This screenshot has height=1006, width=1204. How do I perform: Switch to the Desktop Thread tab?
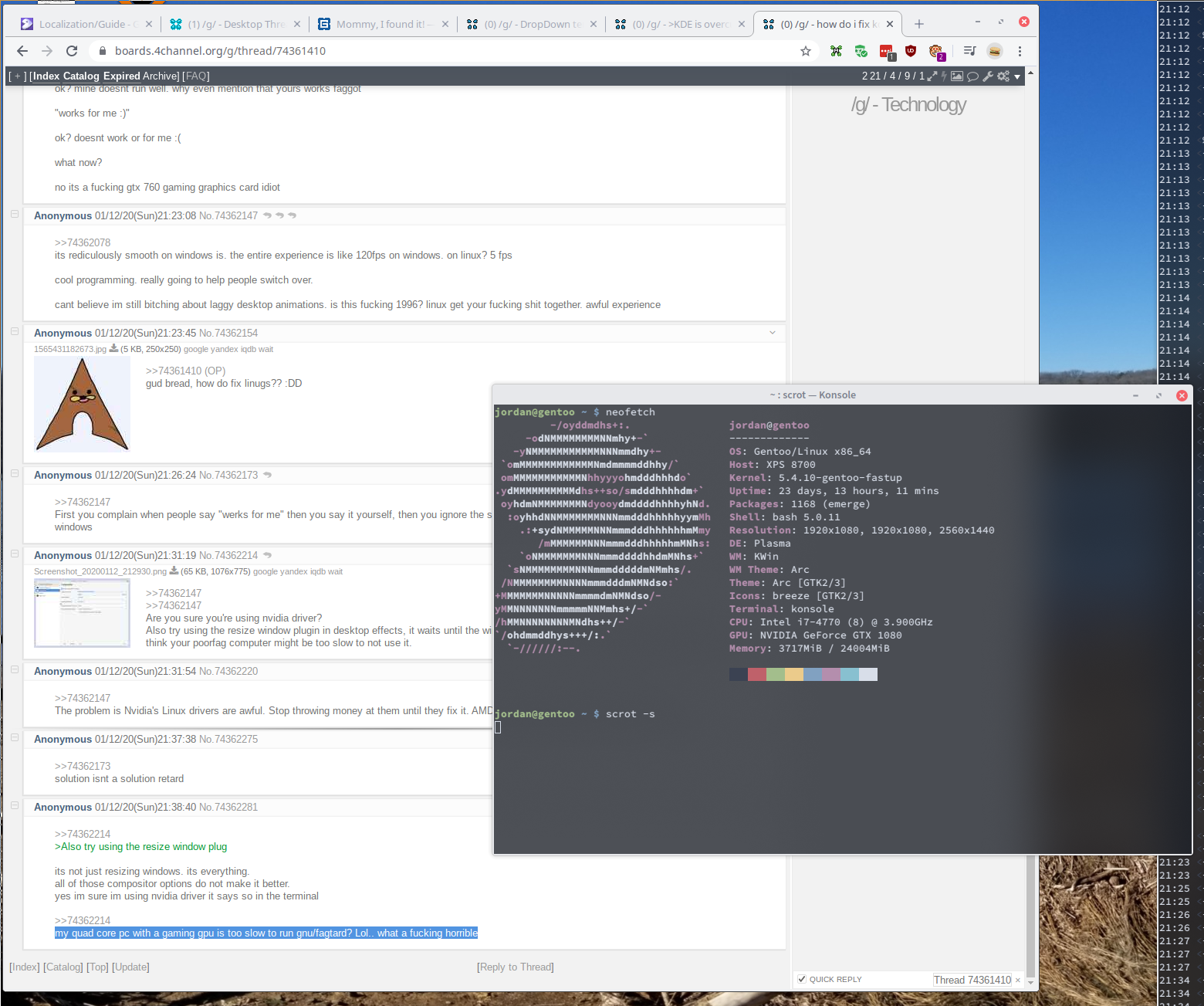tap(236, 24)
